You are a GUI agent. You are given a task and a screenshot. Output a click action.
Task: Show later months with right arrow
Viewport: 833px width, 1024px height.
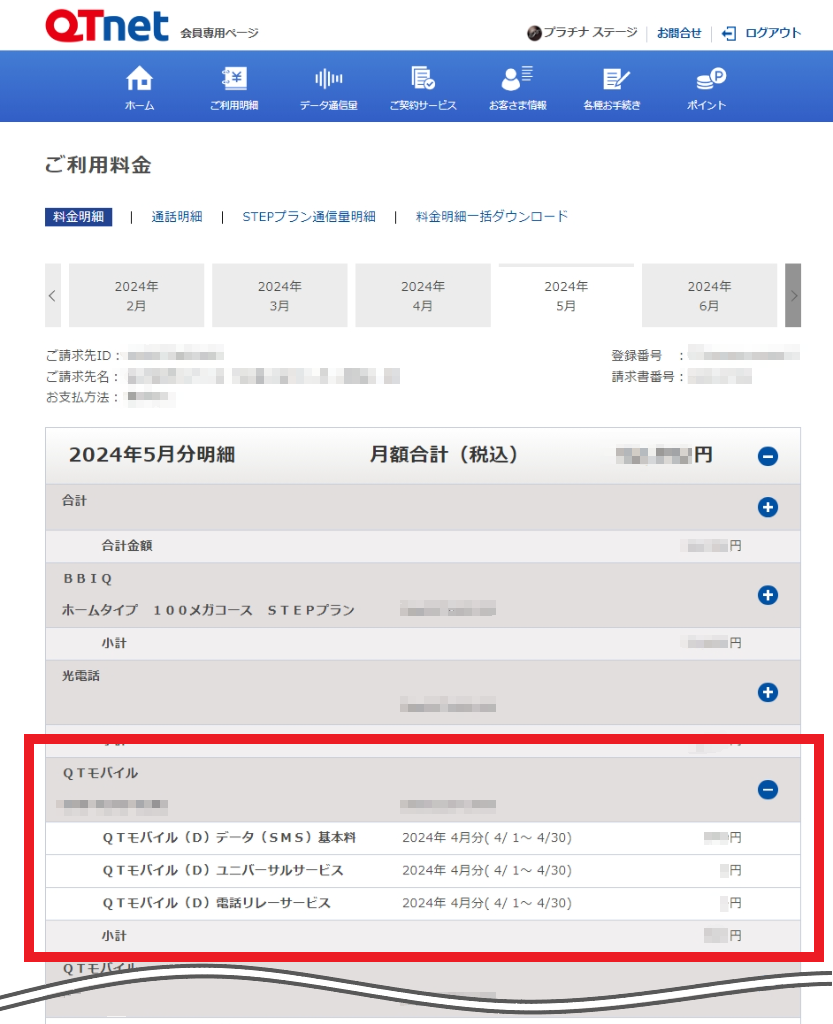coord(793,295)
